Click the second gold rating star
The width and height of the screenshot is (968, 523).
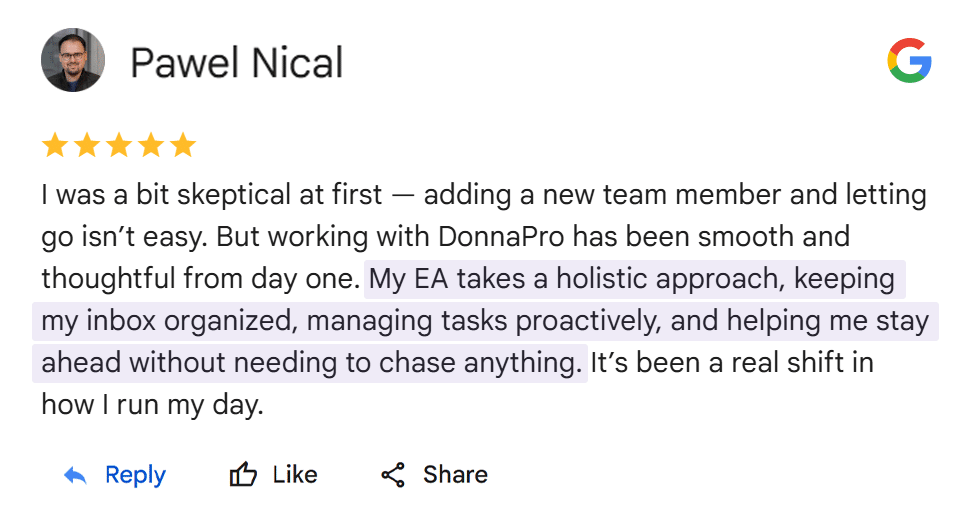pos(87,146)
